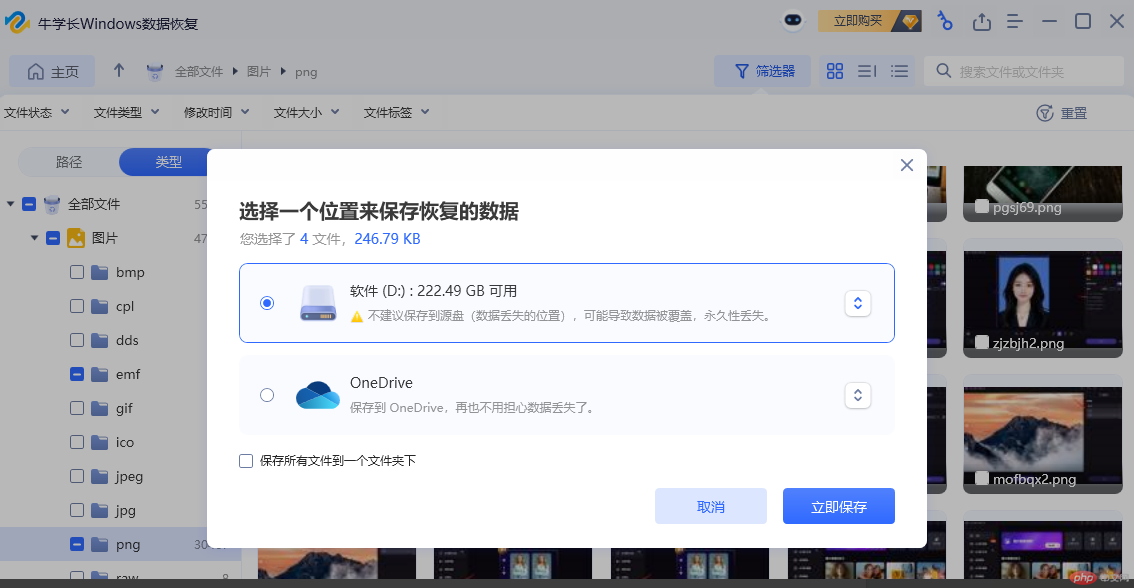
Task: Select the ico folder icon
Action: (100, 442)
